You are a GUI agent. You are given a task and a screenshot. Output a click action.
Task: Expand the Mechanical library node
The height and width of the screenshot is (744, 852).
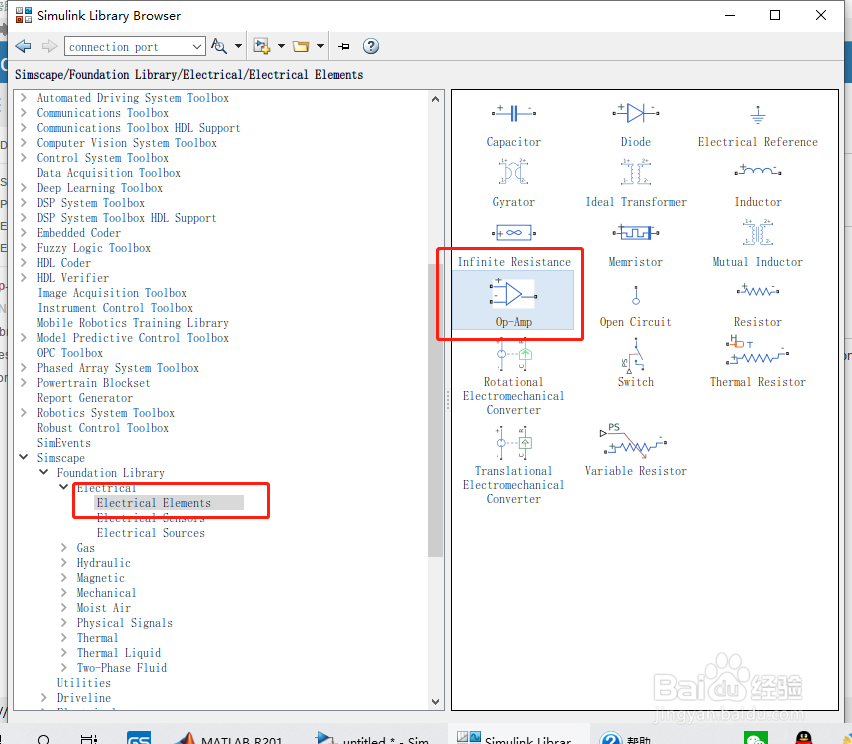[64, 592]
